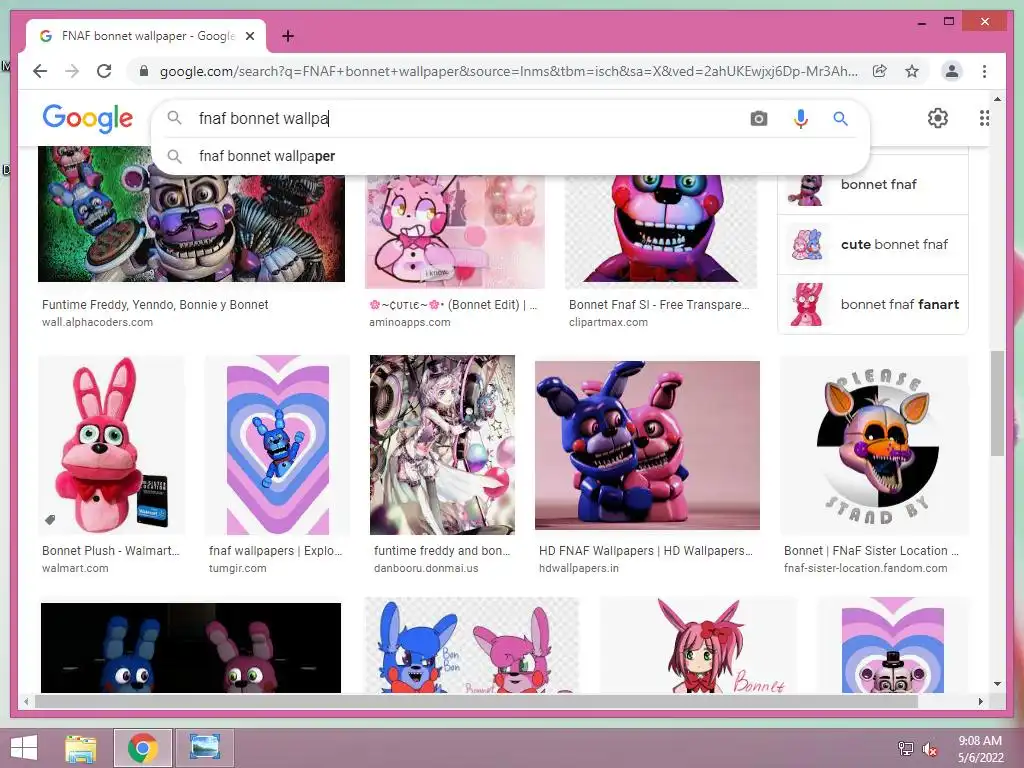Open the danbooru funtime freddy image

pyautogui.click(x=442, y=445)
